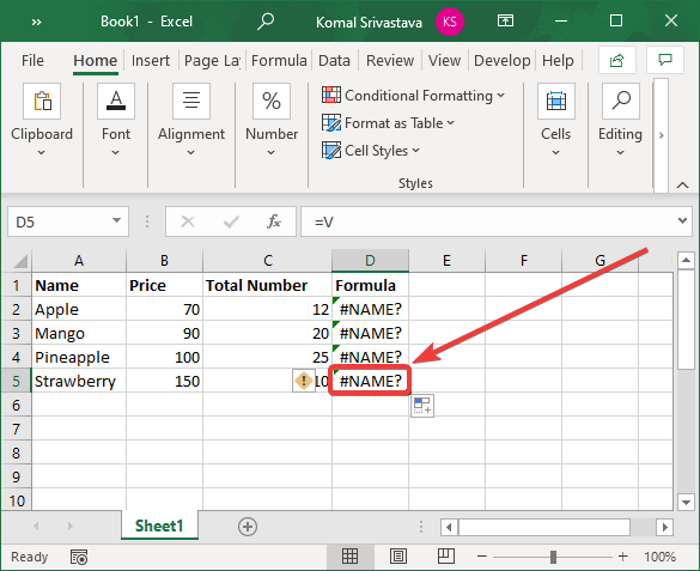Image resolution: width=700 pixels, height=571 pixels.
Task: Open the Name Box dropdown arrow
Action: click(x=117, y=221)
